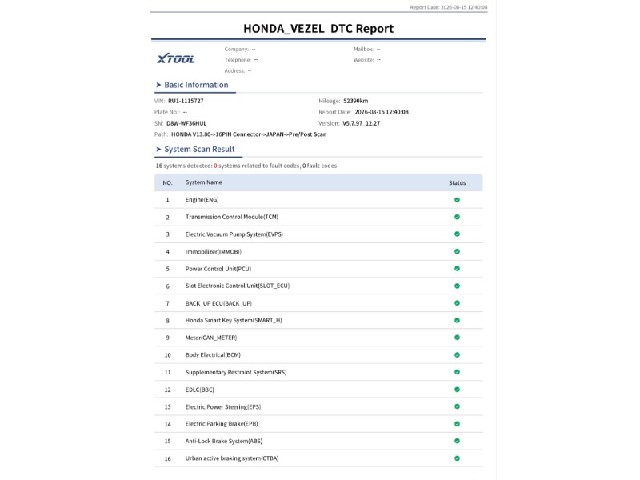Select Power Control Unit(PCU) text
Screen dimensions: 640x480
point(218,269)
